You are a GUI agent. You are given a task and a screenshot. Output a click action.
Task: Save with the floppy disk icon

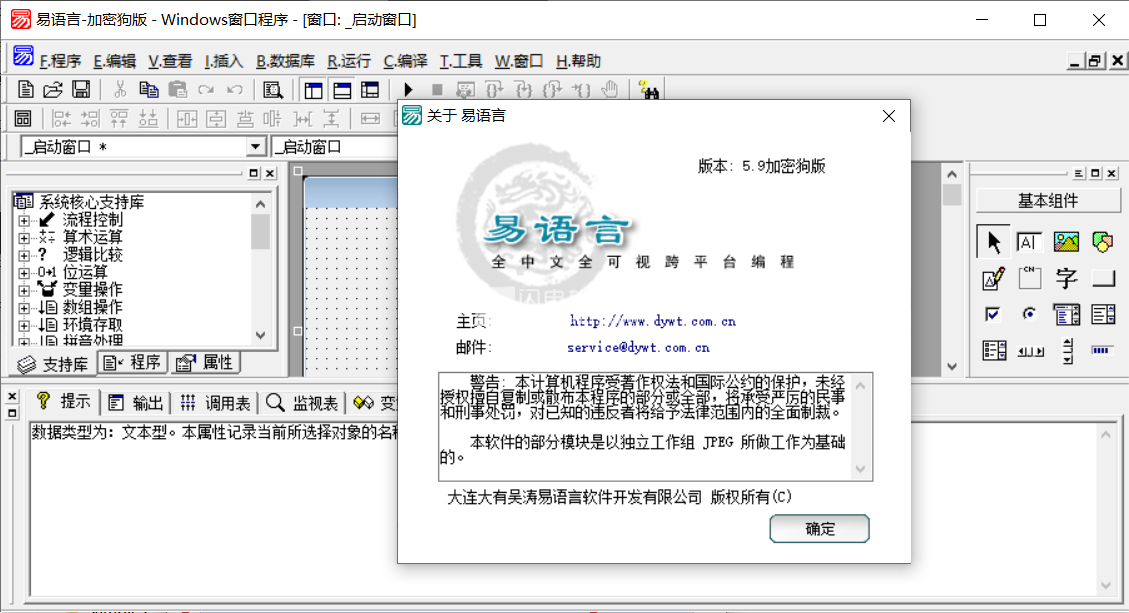pyautogui.click(x=81, y=89)
